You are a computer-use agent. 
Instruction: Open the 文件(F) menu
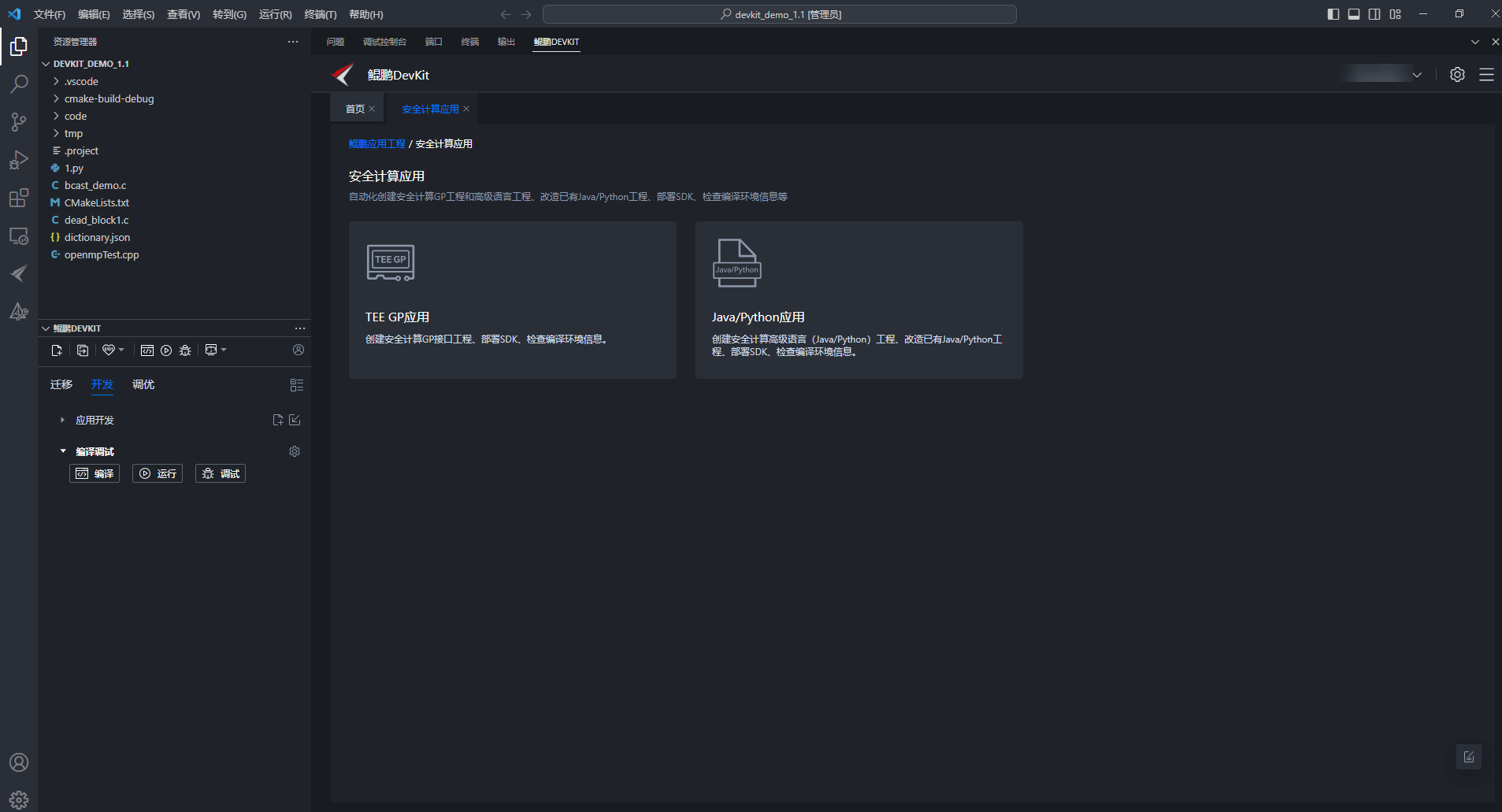(x=50, y=14)
